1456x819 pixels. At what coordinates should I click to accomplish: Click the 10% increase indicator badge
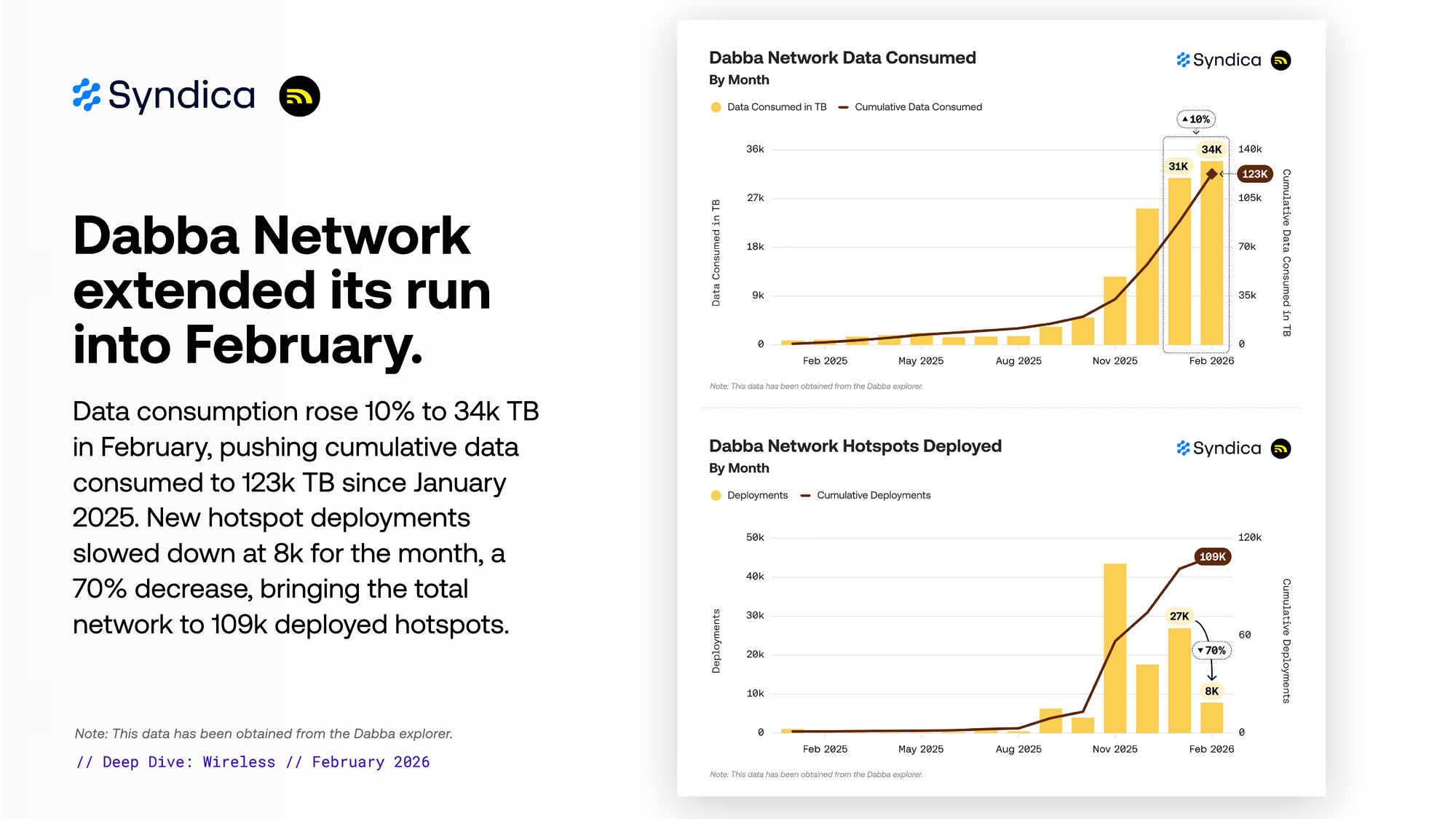pos(1195,119)
